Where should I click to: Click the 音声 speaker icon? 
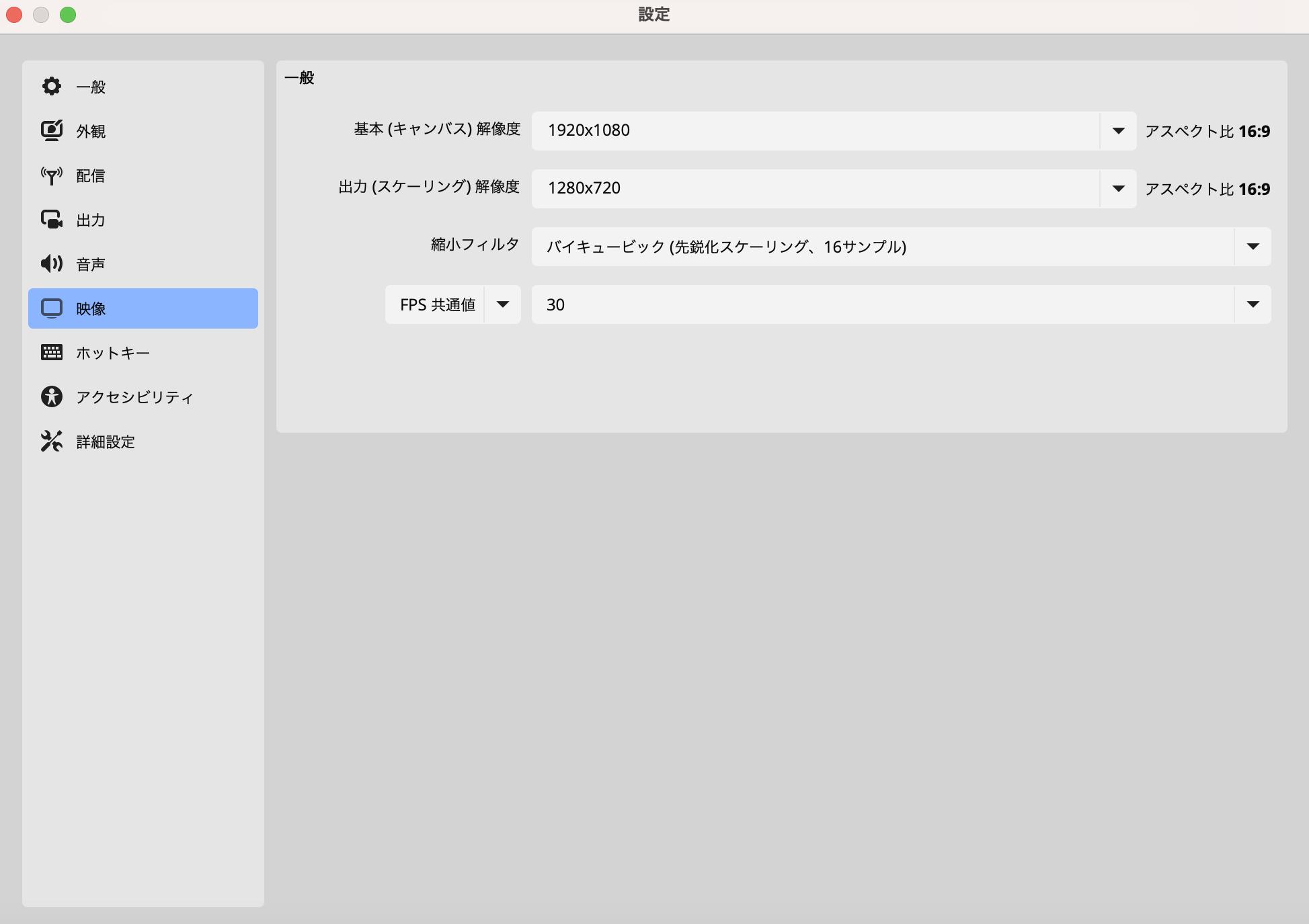[x=52, y=263]
